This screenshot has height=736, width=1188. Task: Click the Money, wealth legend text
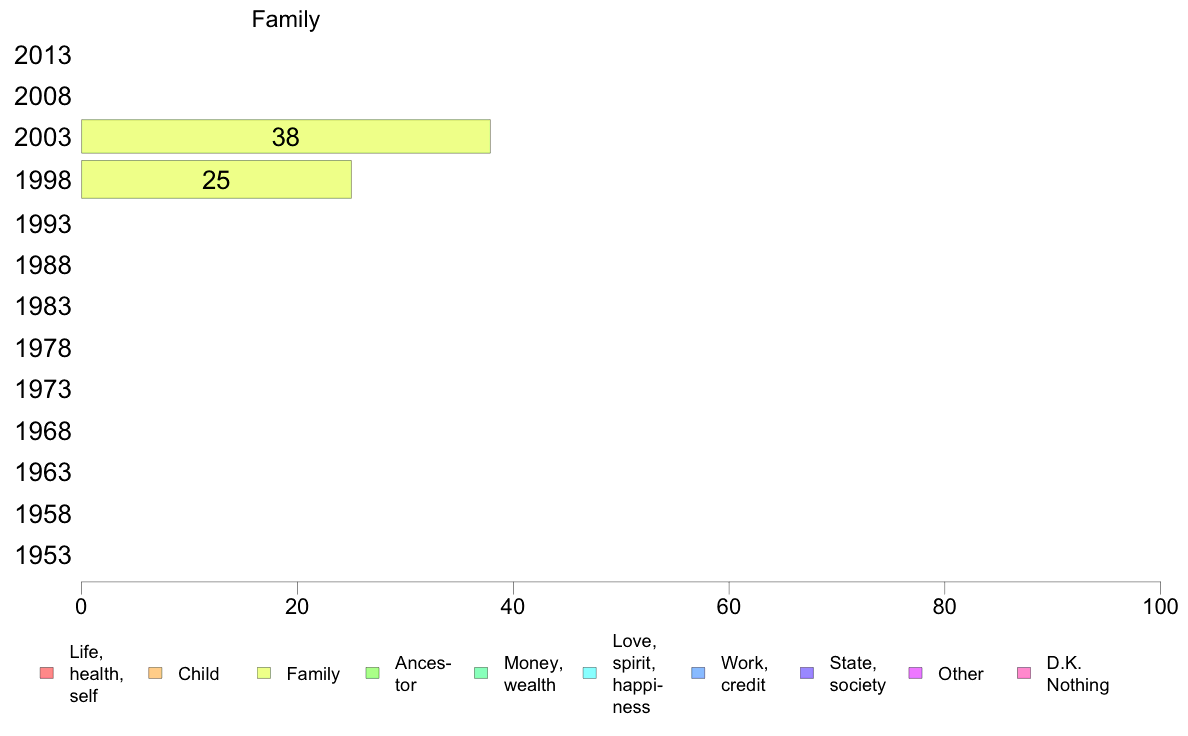point(533,674)
